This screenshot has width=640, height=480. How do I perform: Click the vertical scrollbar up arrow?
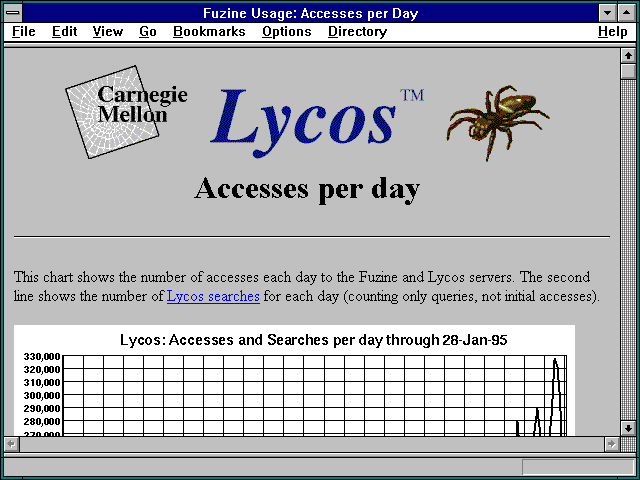tap(628, 56)
